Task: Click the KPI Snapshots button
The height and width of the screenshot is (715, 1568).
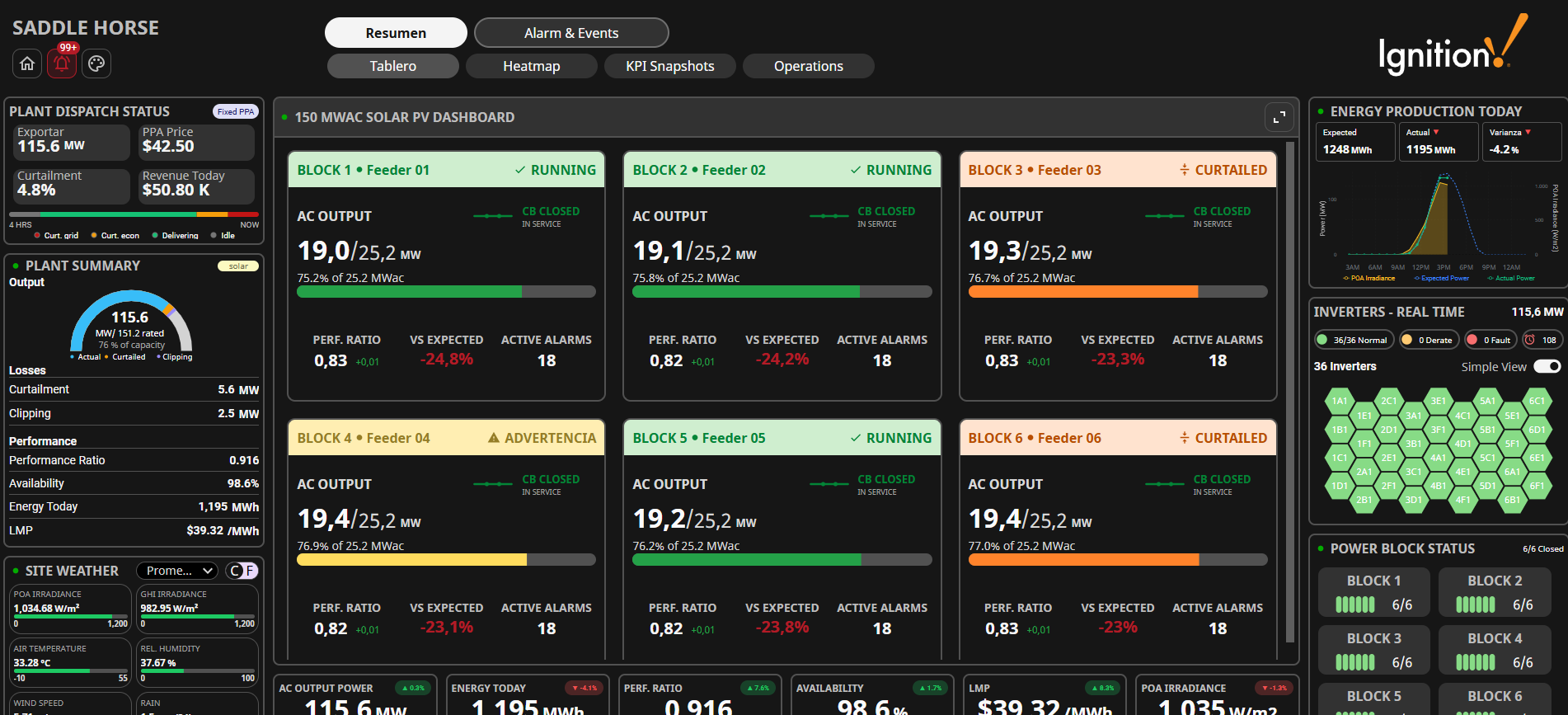Action: 670,66
